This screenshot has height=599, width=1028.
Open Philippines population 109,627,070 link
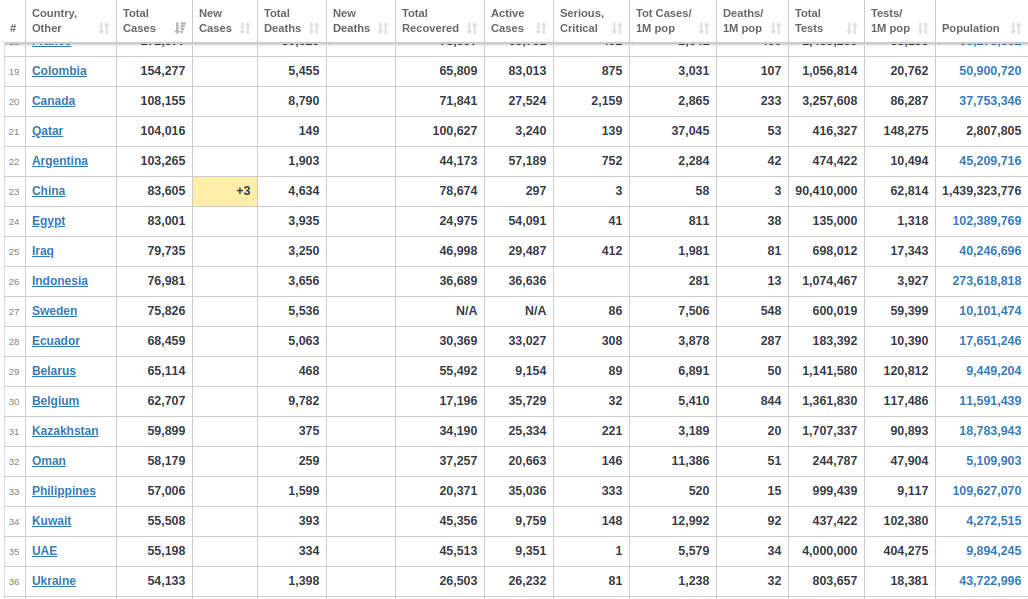click(x=987, y=491)
